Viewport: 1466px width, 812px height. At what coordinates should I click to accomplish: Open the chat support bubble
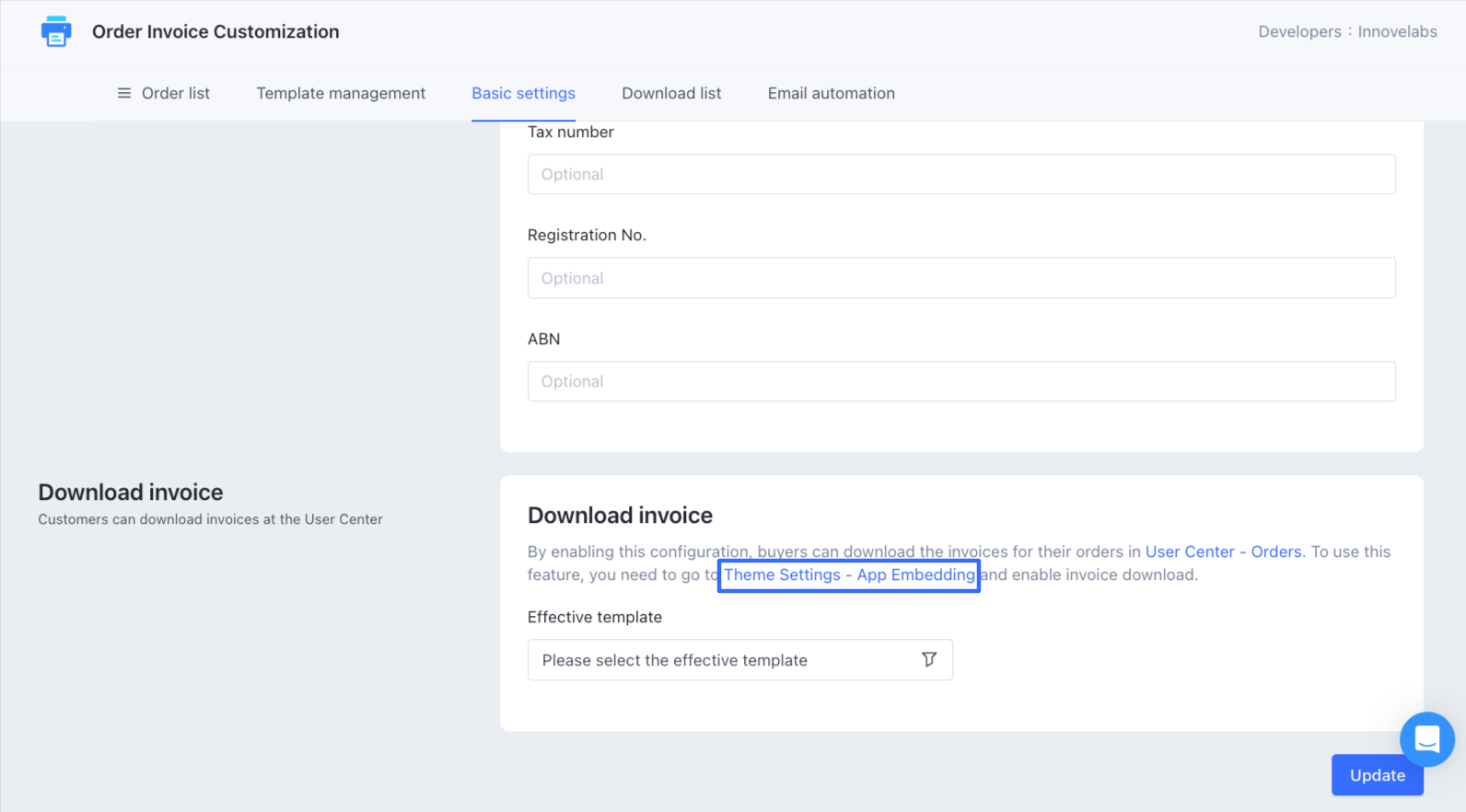[x=1426, y=738]
